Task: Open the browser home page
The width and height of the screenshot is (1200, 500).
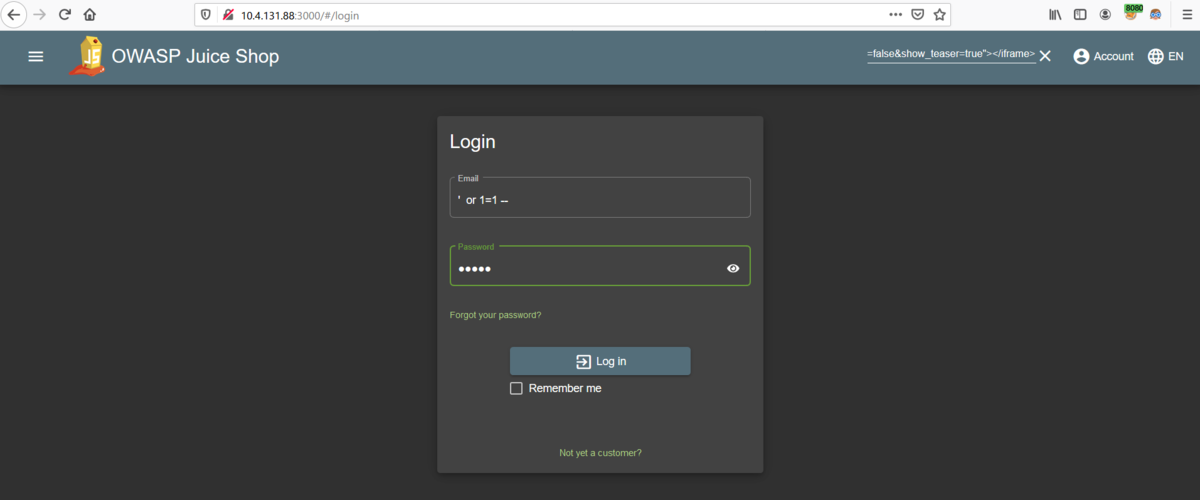Action: tap(90, 15)
